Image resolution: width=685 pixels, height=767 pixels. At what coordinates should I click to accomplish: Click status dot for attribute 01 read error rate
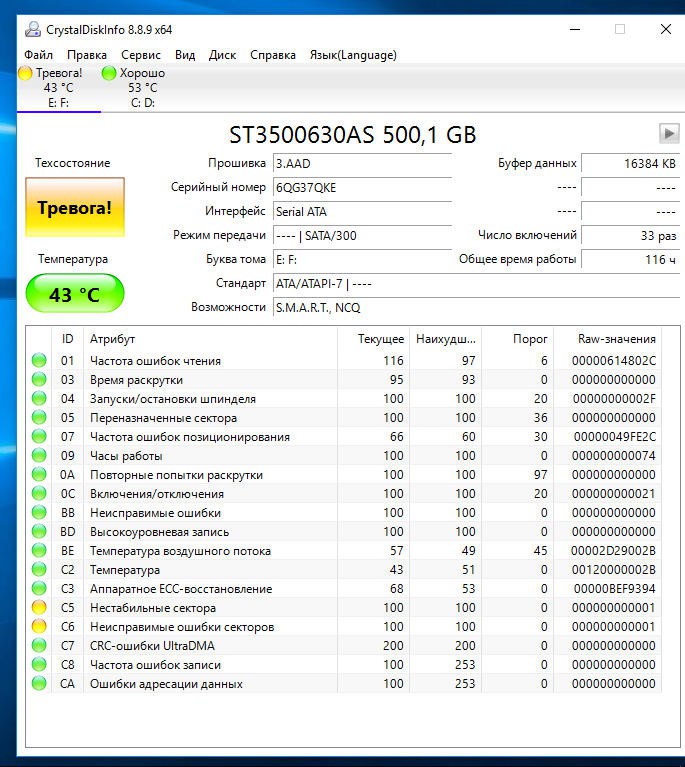(39, 361)
